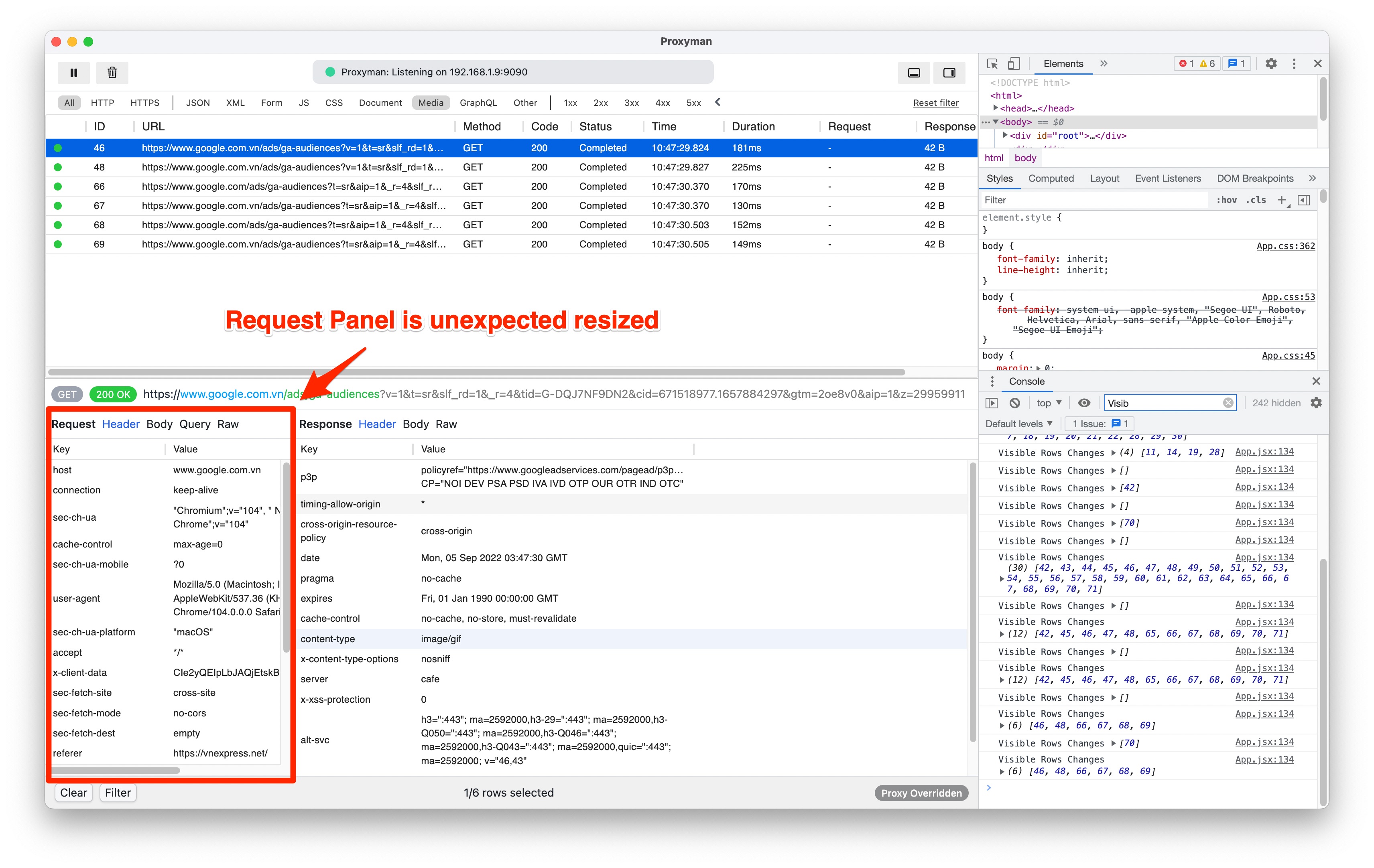Clear all captured requests with trash icon
This screenshot has width=1374, height=868.
click(112, 73)
